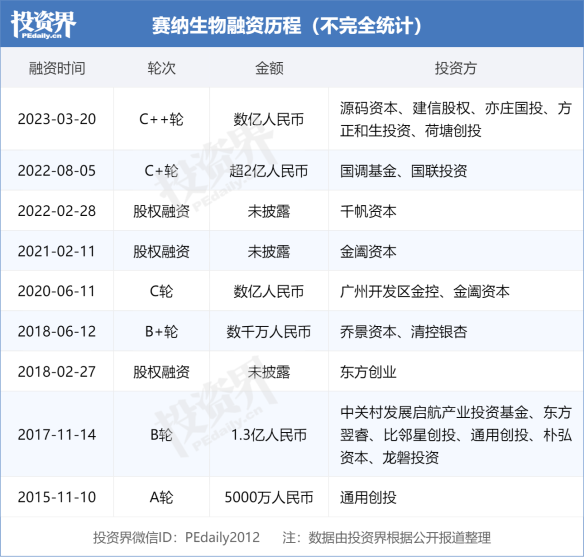Screen dimensions: 584x557
Task: Click the 5000万人民币 amount cell
Action: (x=269, y=497)
